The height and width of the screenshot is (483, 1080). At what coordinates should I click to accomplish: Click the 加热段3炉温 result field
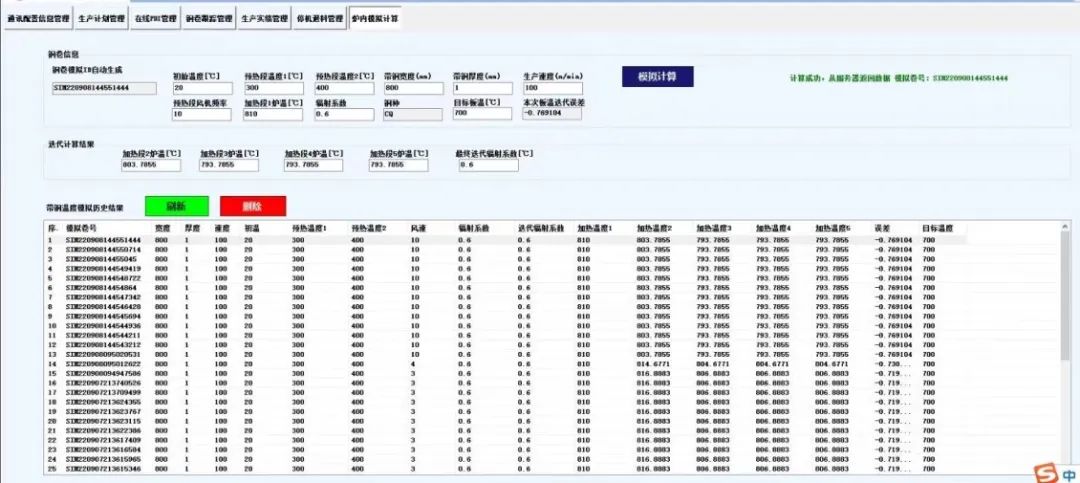coord(229,165)
